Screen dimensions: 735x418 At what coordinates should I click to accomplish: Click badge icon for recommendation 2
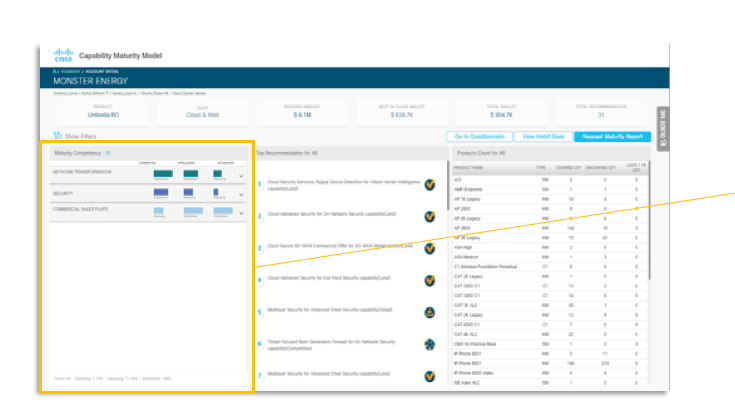pos(429,216)
